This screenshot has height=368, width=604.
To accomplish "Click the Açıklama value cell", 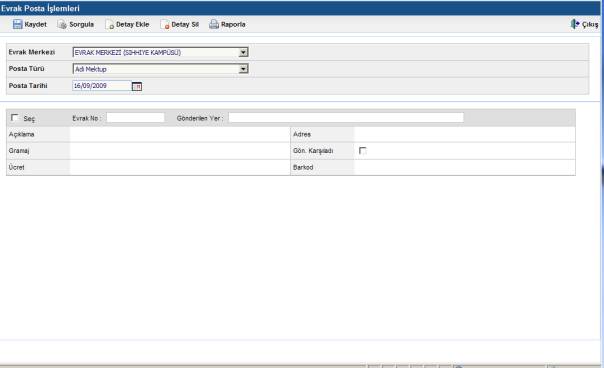I will tap(180, 134).
